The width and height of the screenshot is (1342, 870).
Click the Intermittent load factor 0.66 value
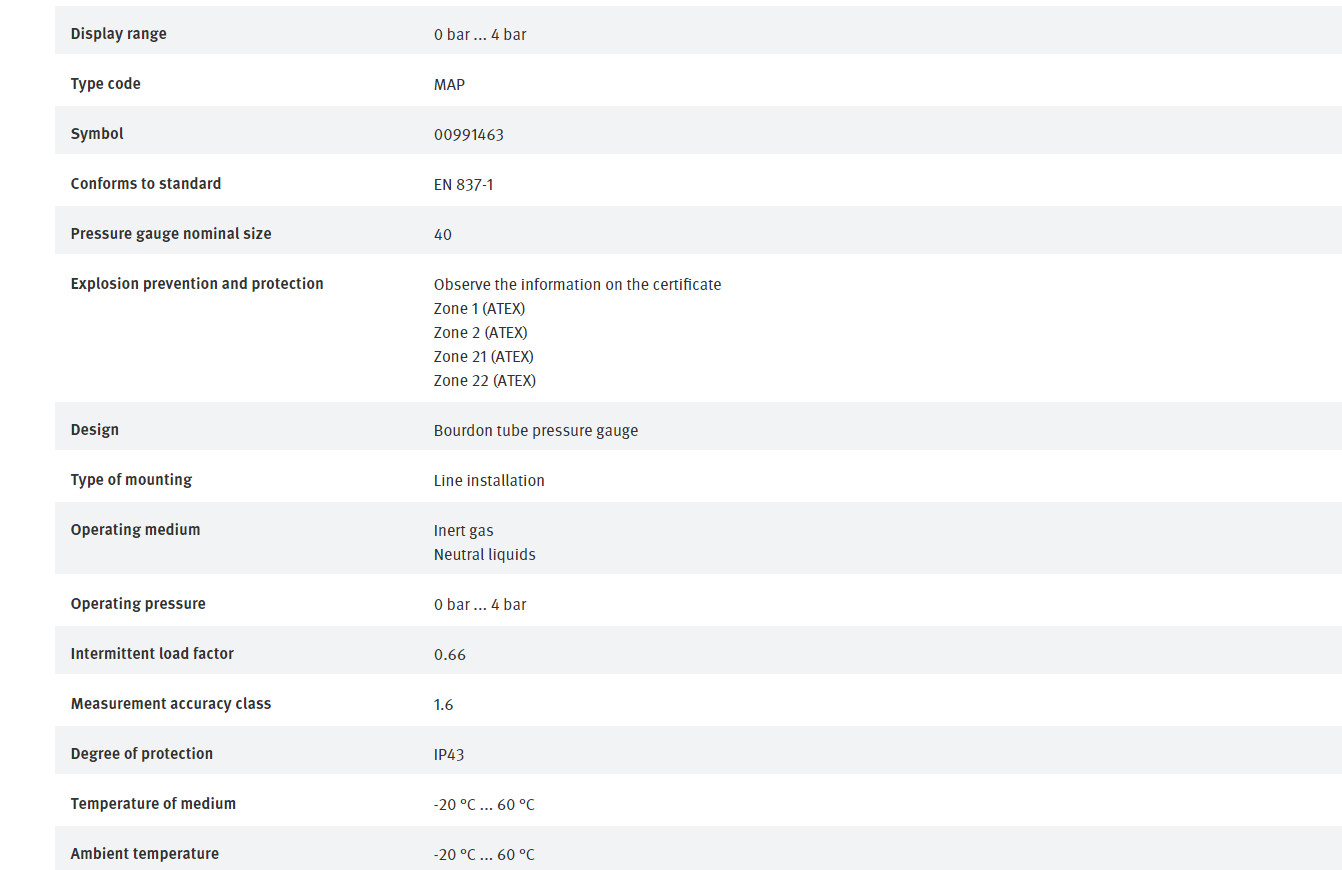[450, 655]
